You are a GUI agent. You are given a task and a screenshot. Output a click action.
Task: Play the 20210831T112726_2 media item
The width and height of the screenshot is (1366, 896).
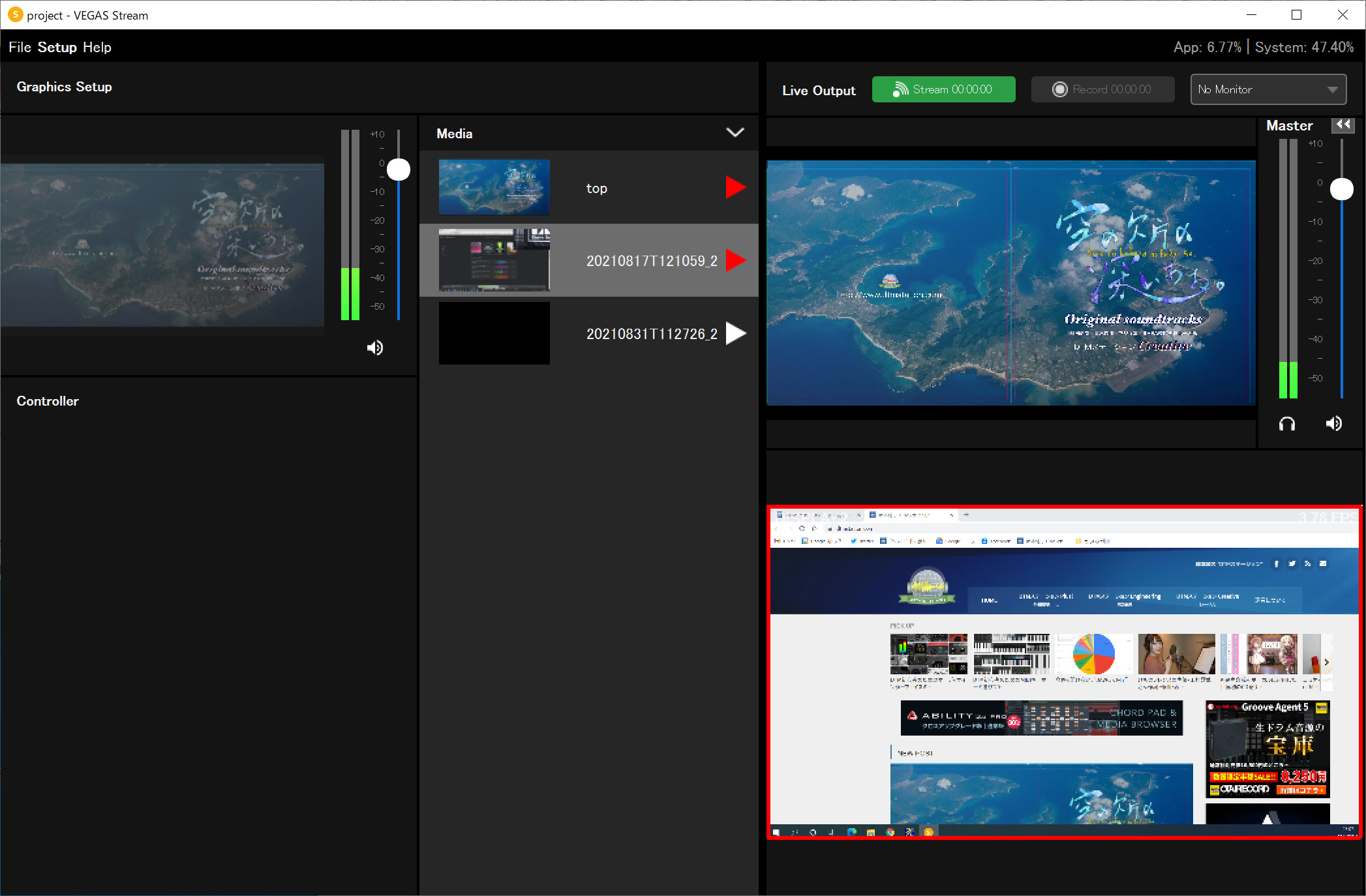735,333
